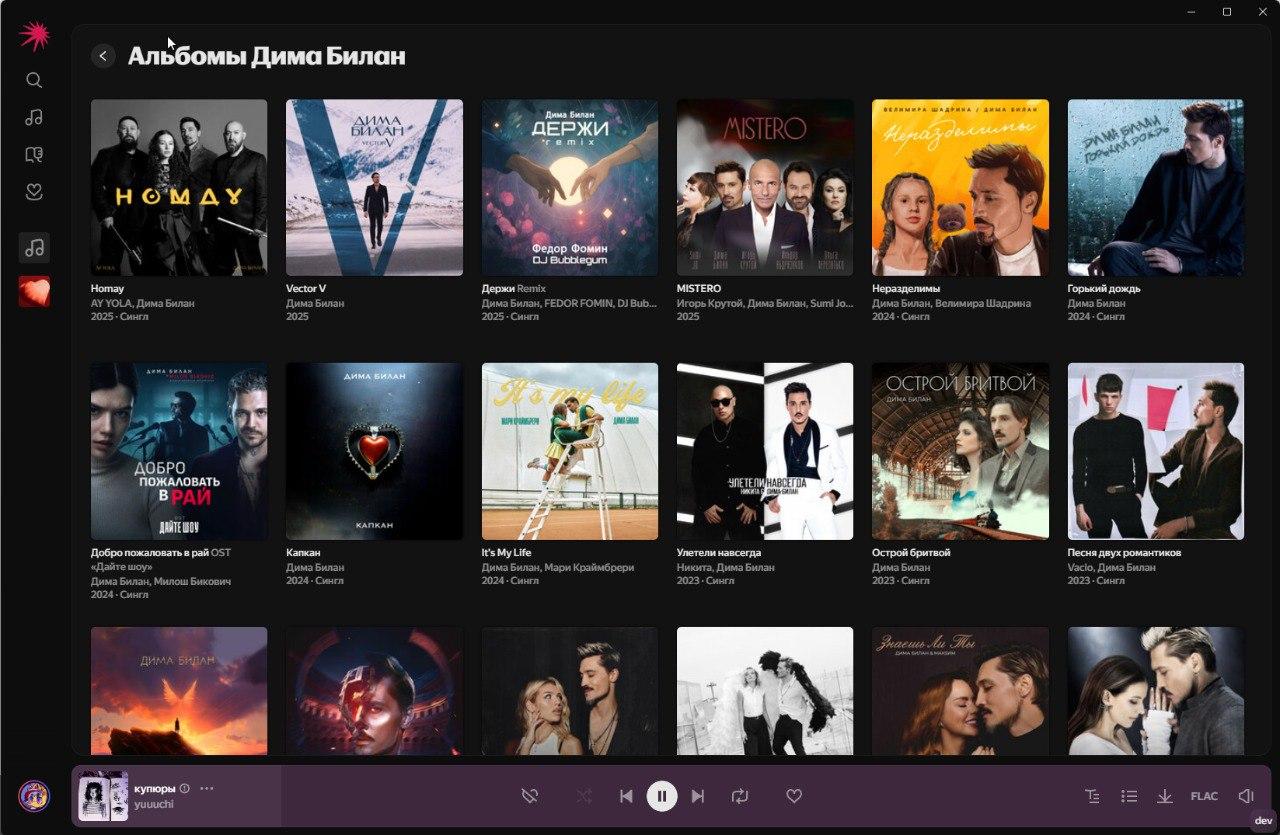Click the artists line under Песня двух романтиков
1280x835 pixels.
1112,567
